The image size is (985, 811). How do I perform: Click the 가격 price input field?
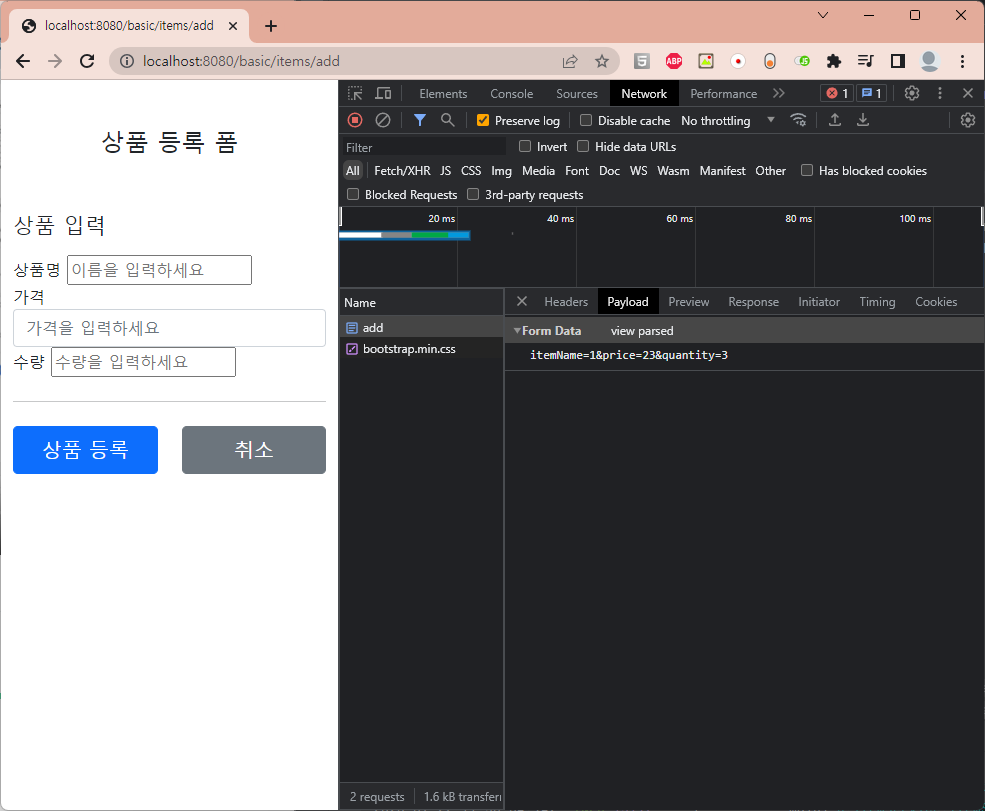point(170,328)
